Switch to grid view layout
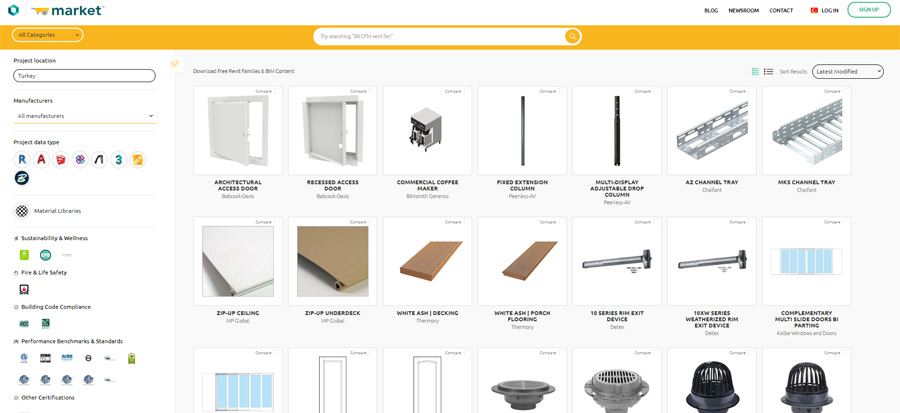This screenshot has width=900, height=413. [755, 72]
